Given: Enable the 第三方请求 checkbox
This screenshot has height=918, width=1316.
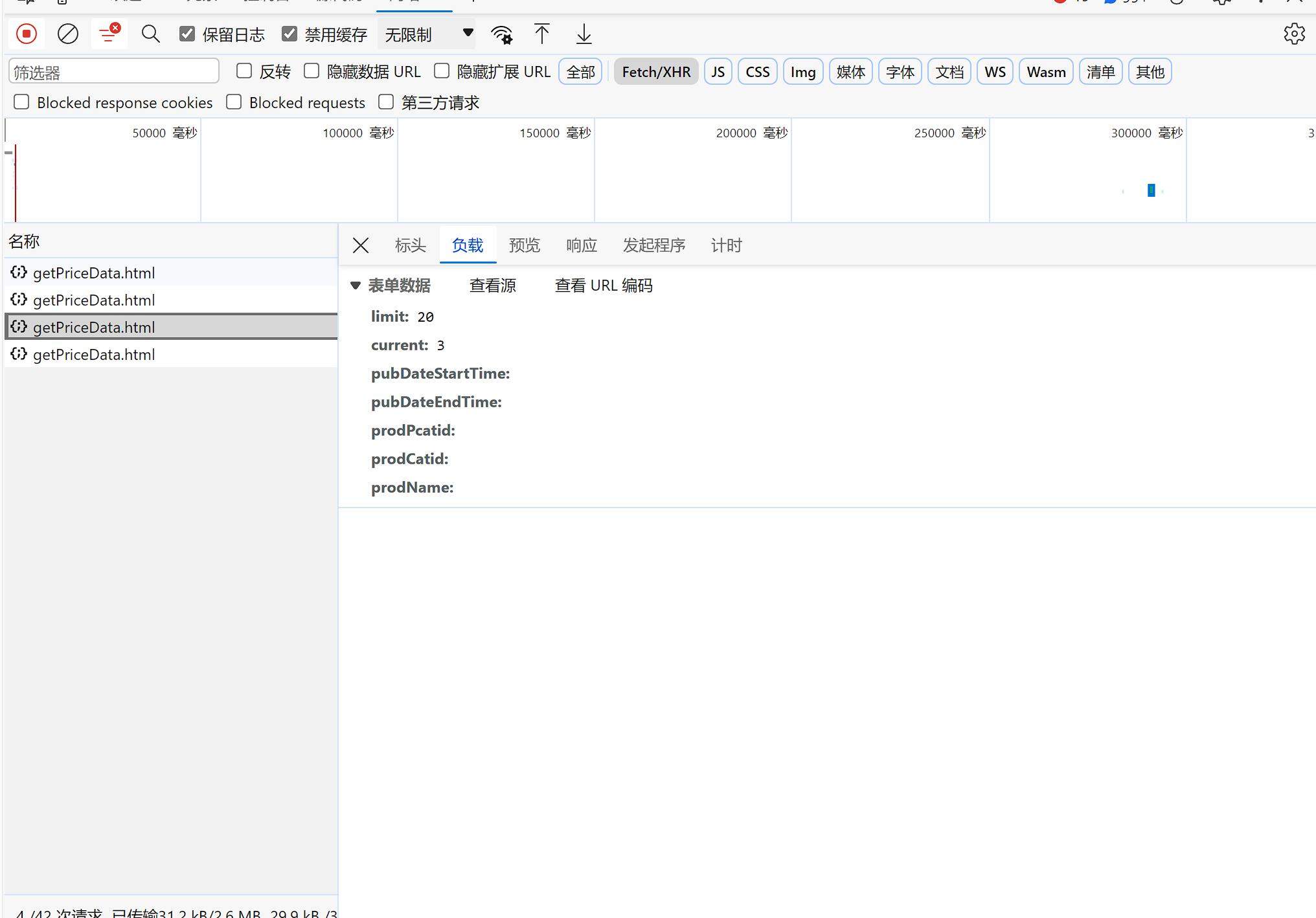Looking at the screenshot, I should tap(386, 102).
